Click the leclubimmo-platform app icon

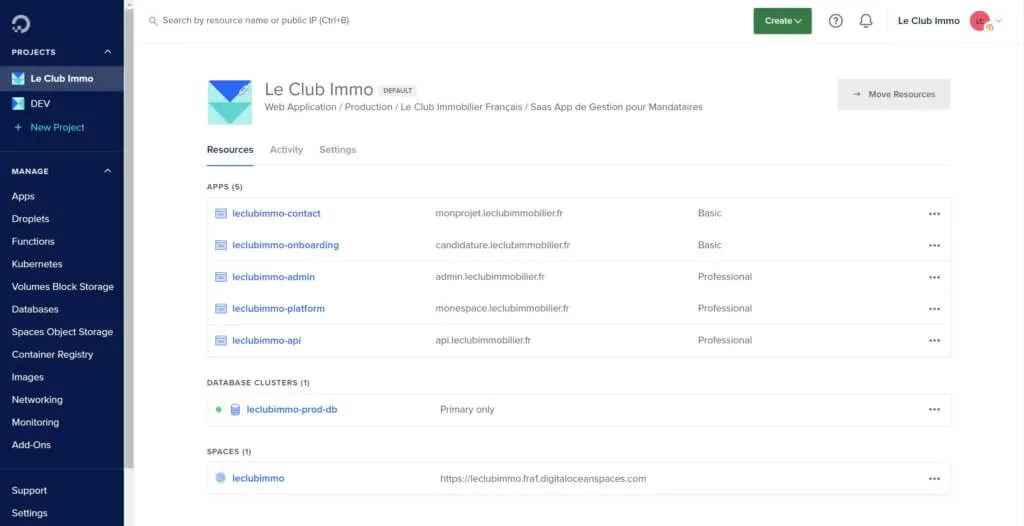tap(221, 308)
